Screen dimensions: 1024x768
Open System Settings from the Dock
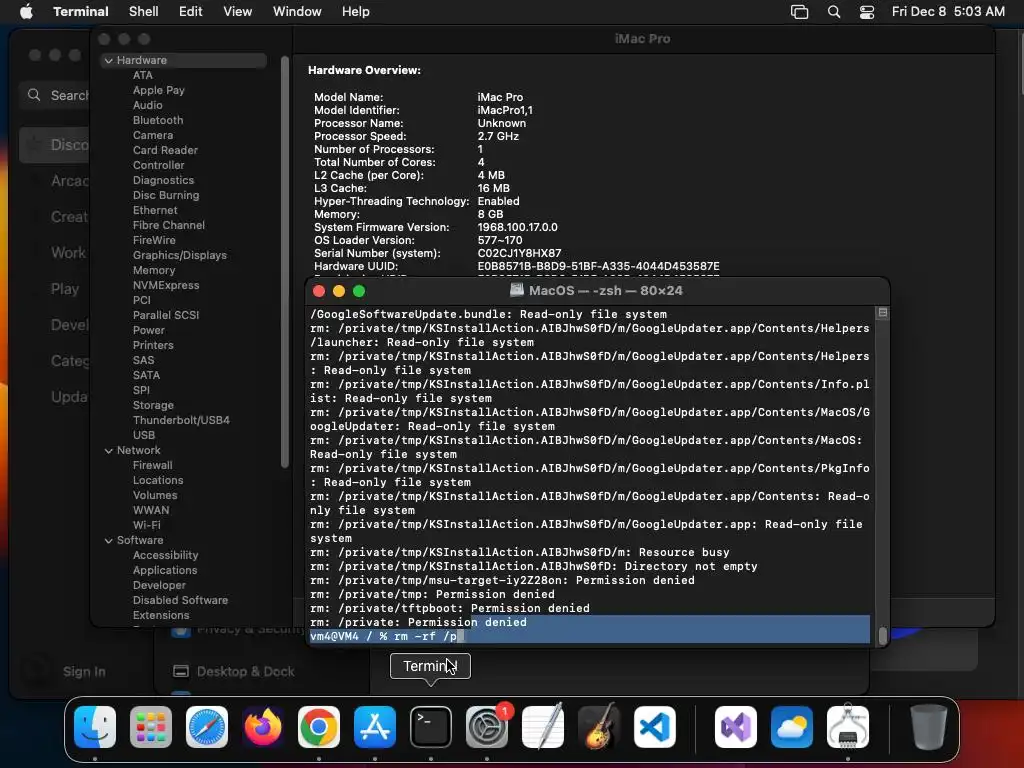[x=487, y=727]
